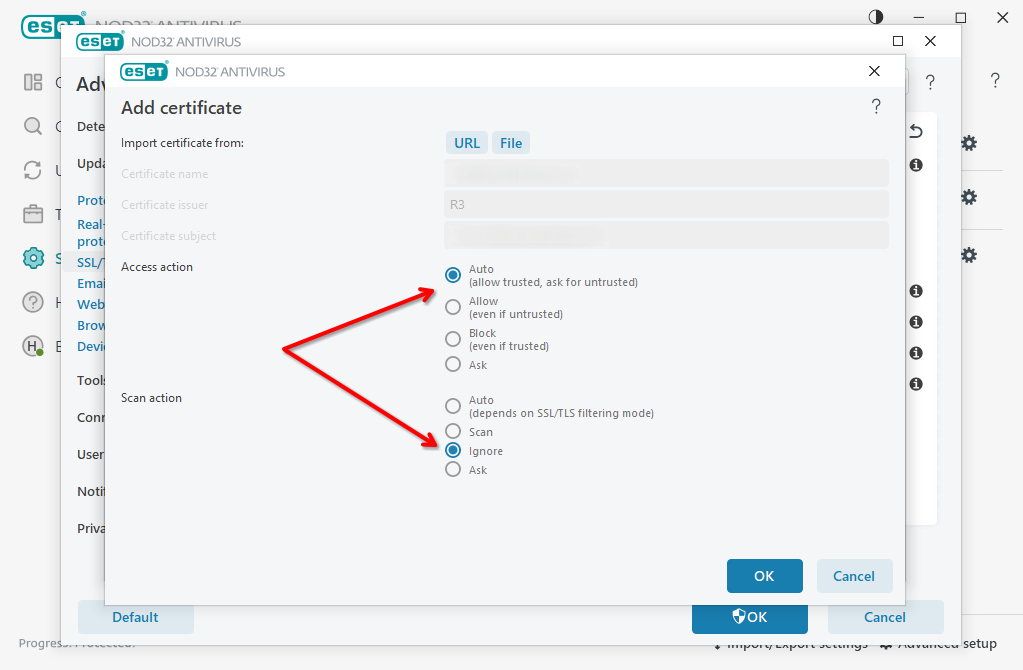This screenshot has height=670, width=1023.
Task: Open the Overview dashboard icon in main sidebar
Action: 33,82
